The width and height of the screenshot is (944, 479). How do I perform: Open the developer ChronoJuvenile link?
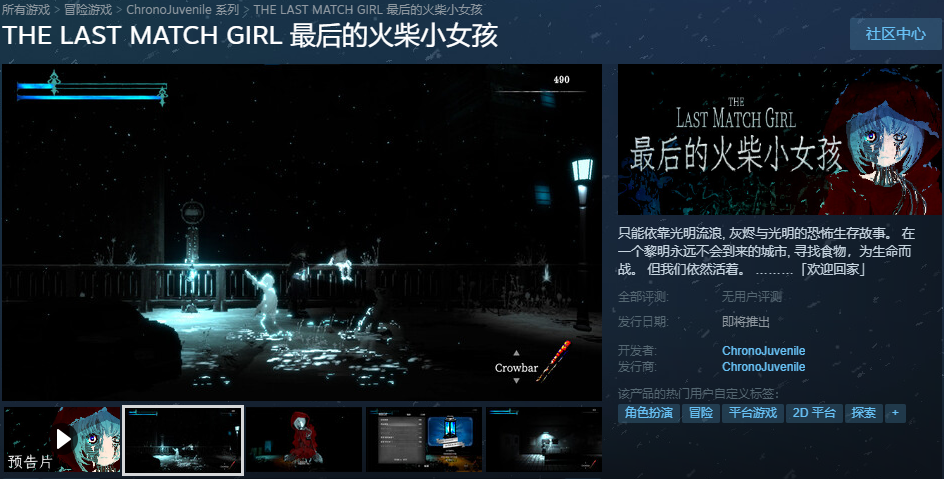763,351
